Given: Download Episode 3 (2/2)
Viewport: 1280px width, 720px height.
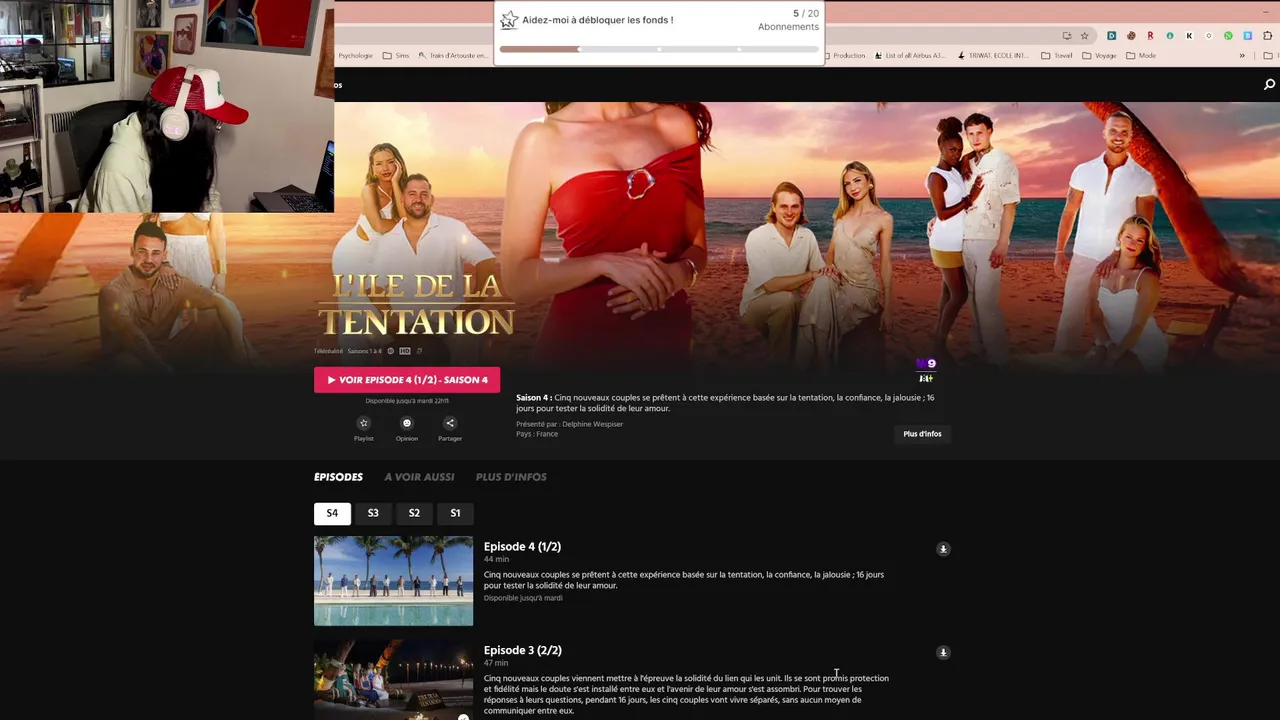Looking at the screenshot, I should (943, 652).
